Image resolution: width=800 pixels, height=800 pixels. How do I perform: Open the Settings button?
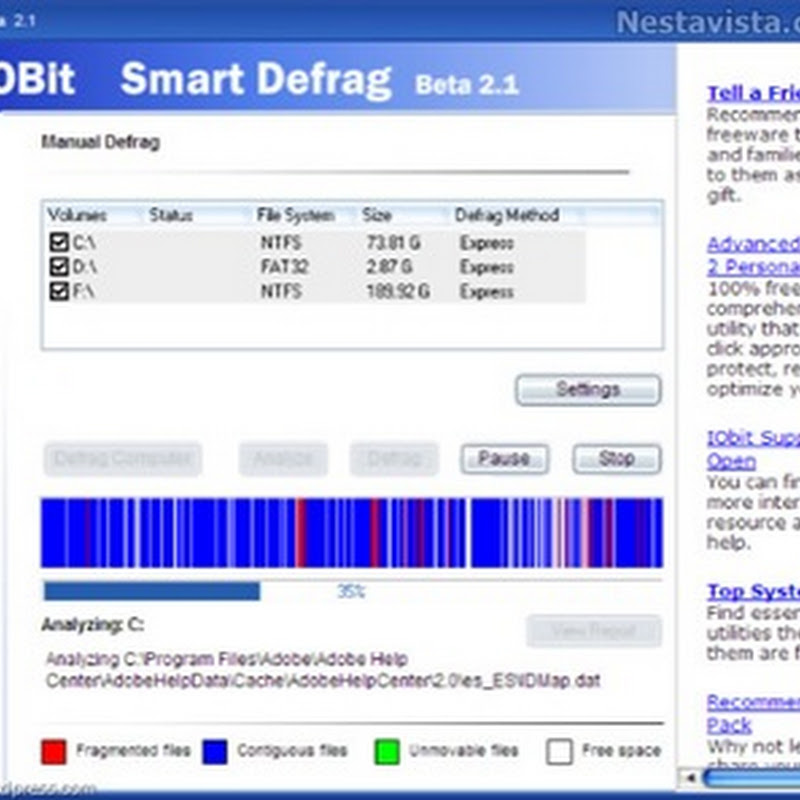[x=588, y=389]
